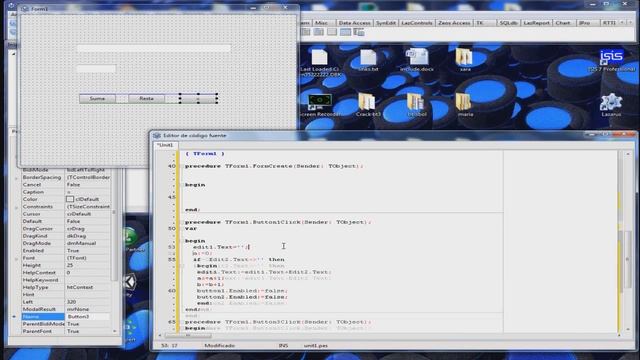The width and height of the screenshot is (640, 360).
Task: Click the source editor horizontal scrollbar thumb
Action: coord(188,336)
